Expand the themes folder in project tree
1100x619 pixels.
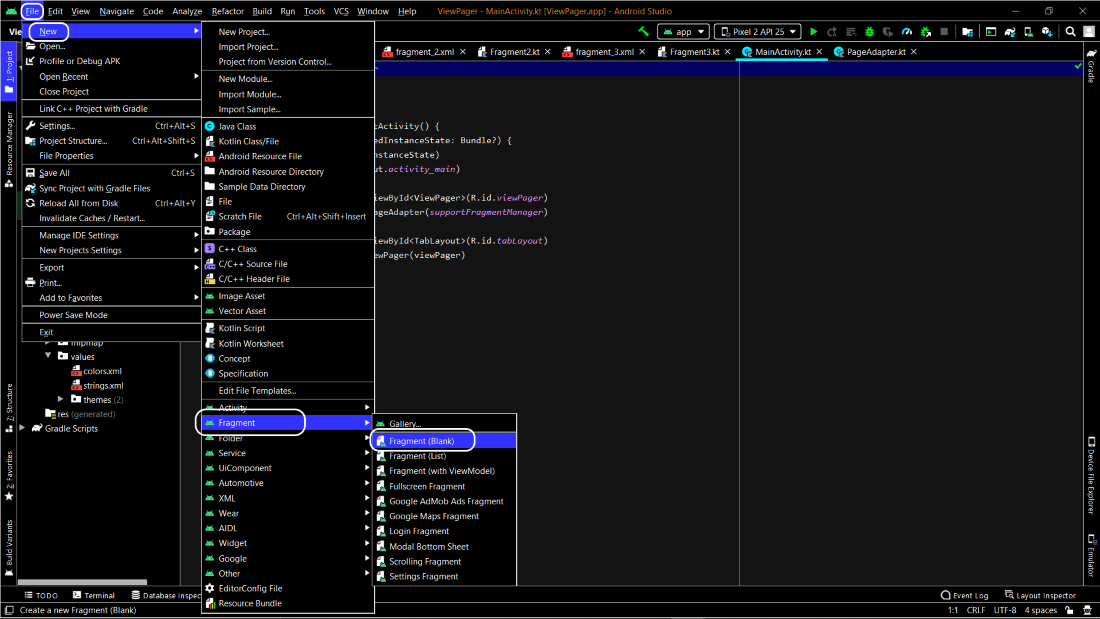[x=61, y=399]
